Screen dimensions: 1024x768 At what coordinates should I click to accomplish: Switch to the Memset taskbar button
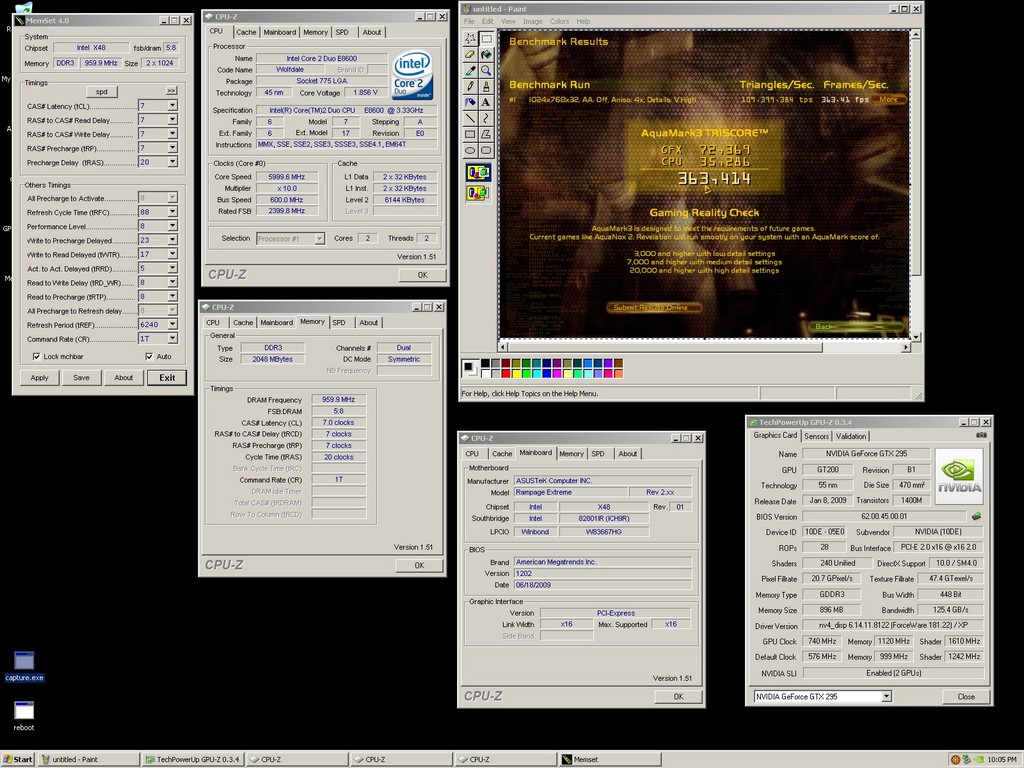pos(610,759)
